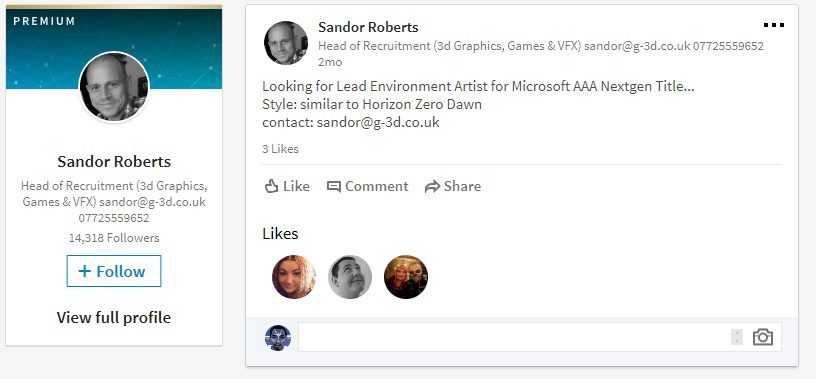The image size is (816, 379).
Task: Open the first liker with red hair
Action: pyautogui.click(x=294, y=277)
